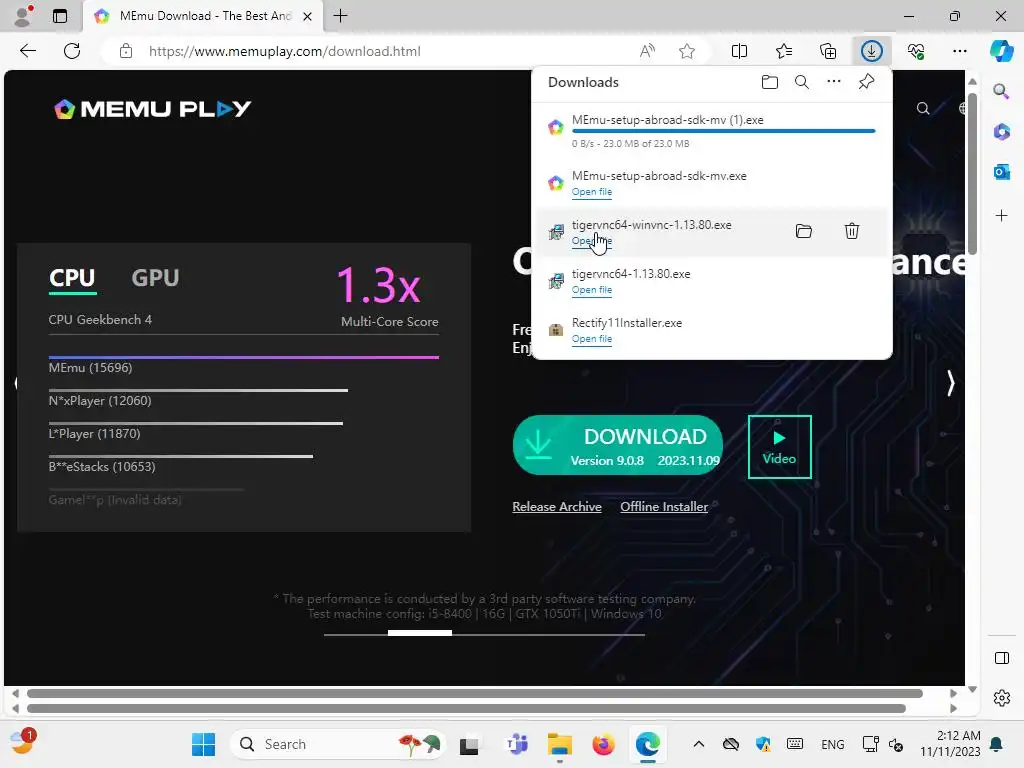This screenshot has height=768, width=1024.
Task: Search within the downloads list
Action: pyautogui.click(x=801, y=82)
